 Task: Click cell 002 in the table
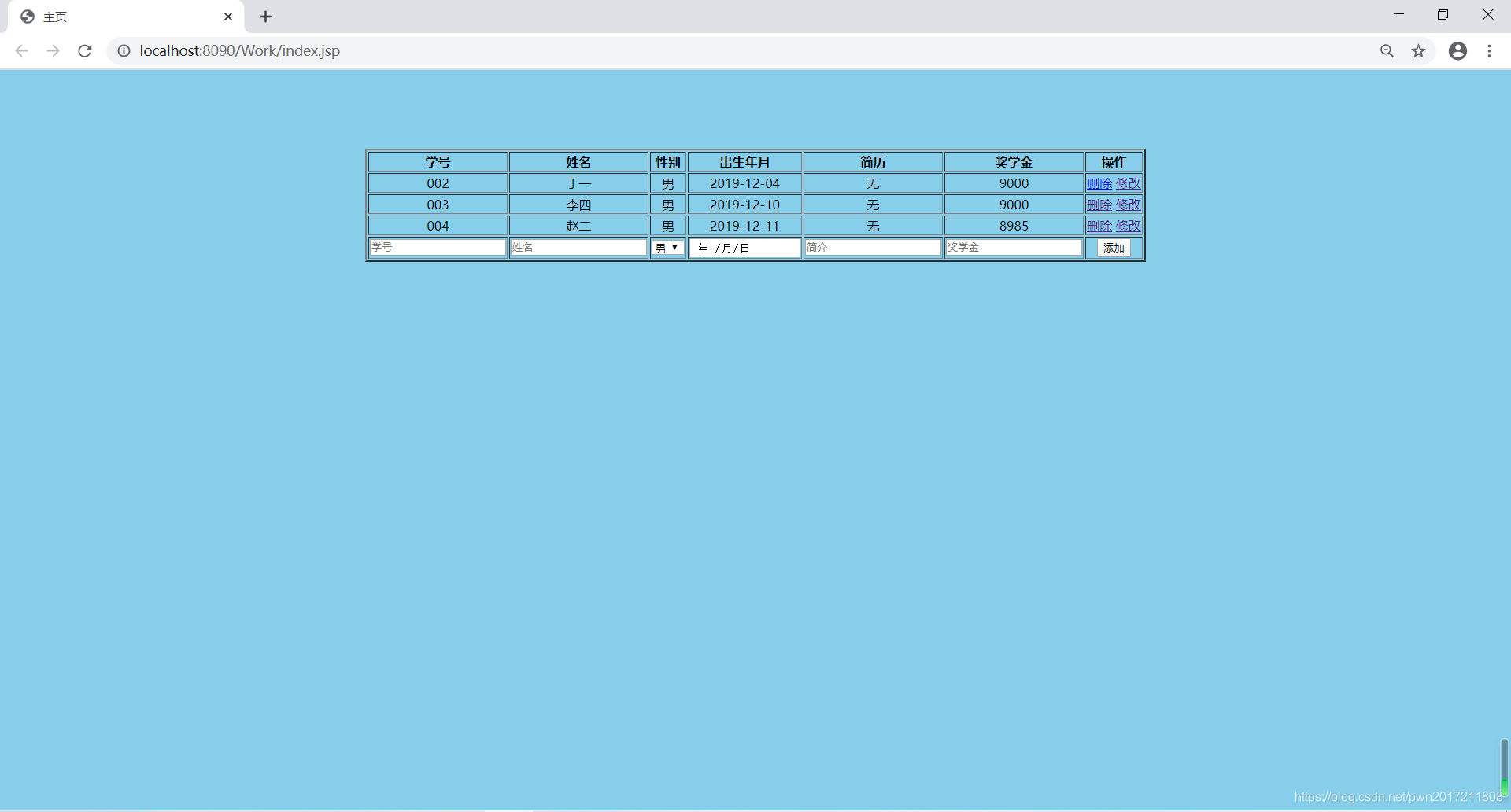438,183
